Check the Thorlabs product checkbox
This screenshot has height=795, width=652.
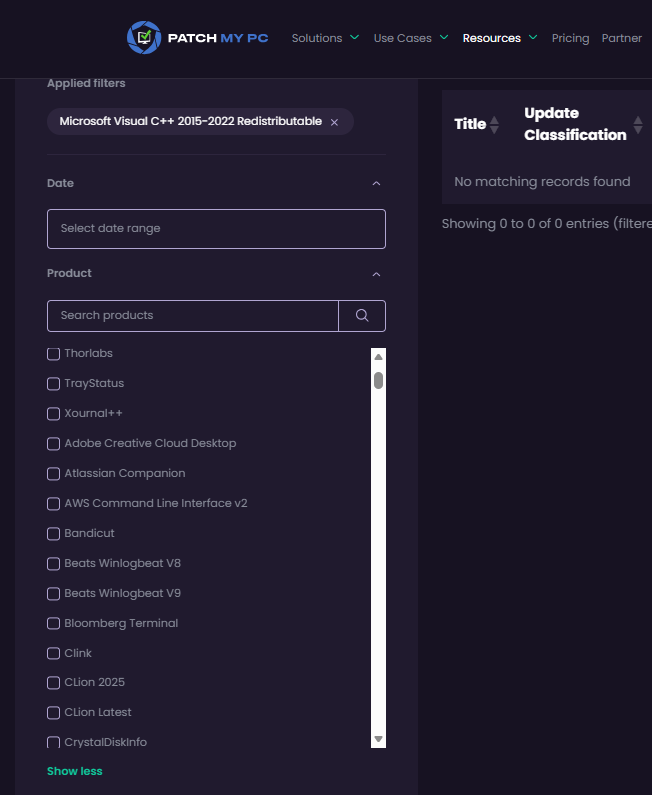[x=54, y=354]
